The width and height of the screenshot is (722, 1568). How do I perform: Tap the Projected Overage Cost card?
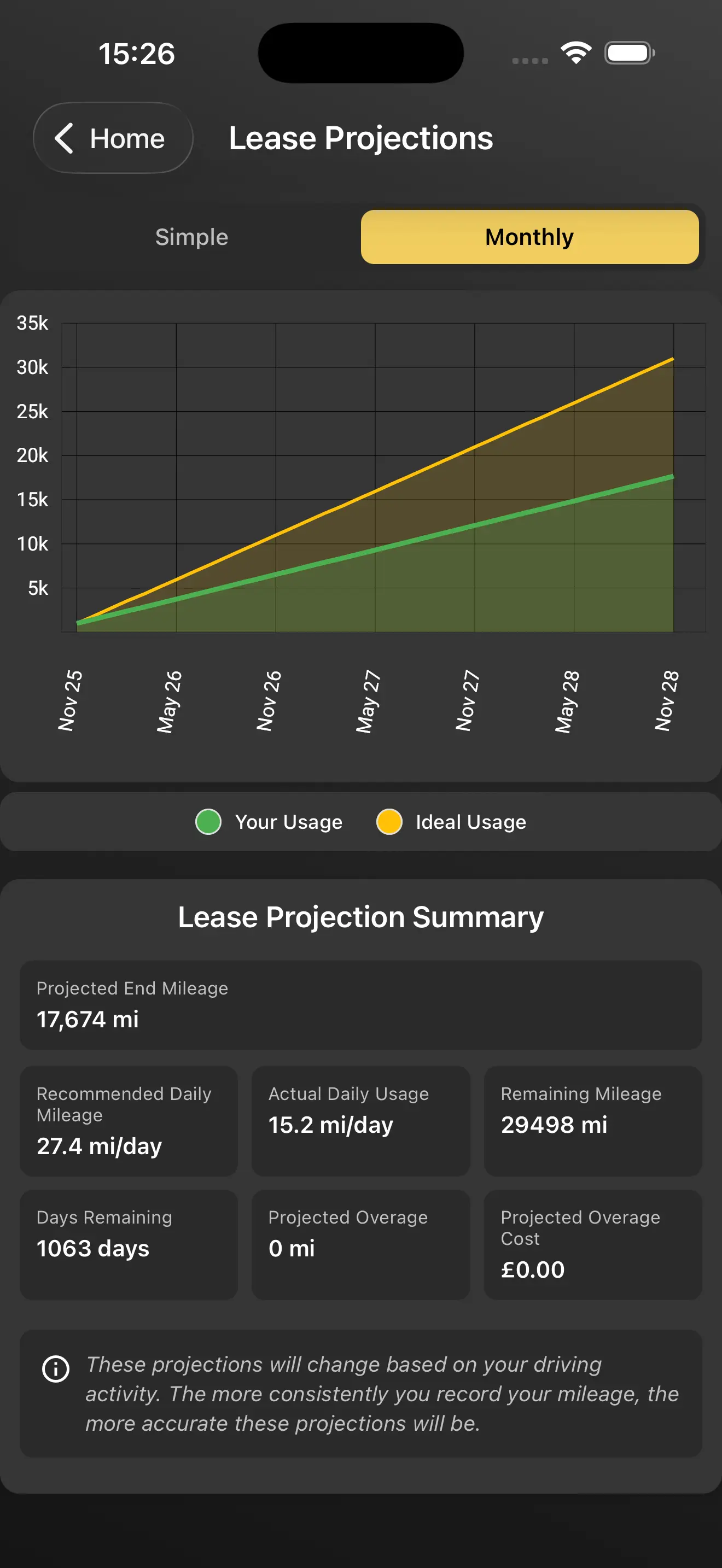pos(592,1244)
